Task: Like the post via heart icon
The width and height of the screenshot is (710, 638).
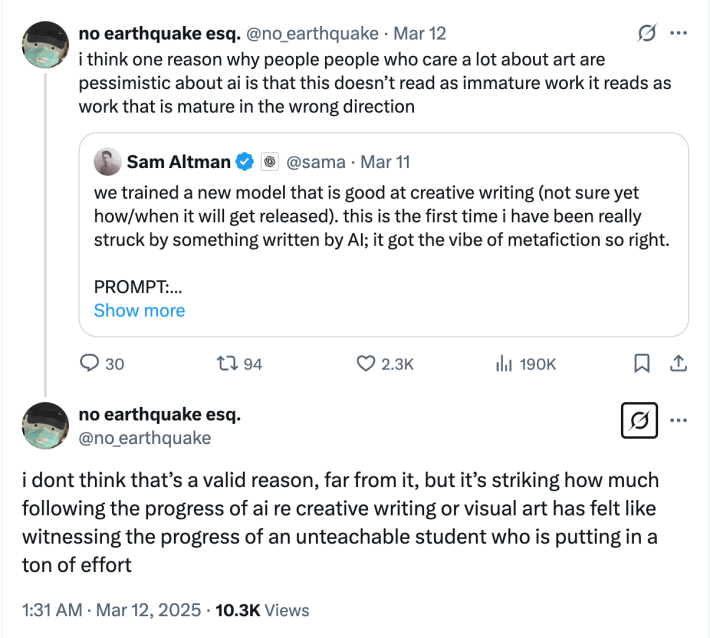Action: 367,364
